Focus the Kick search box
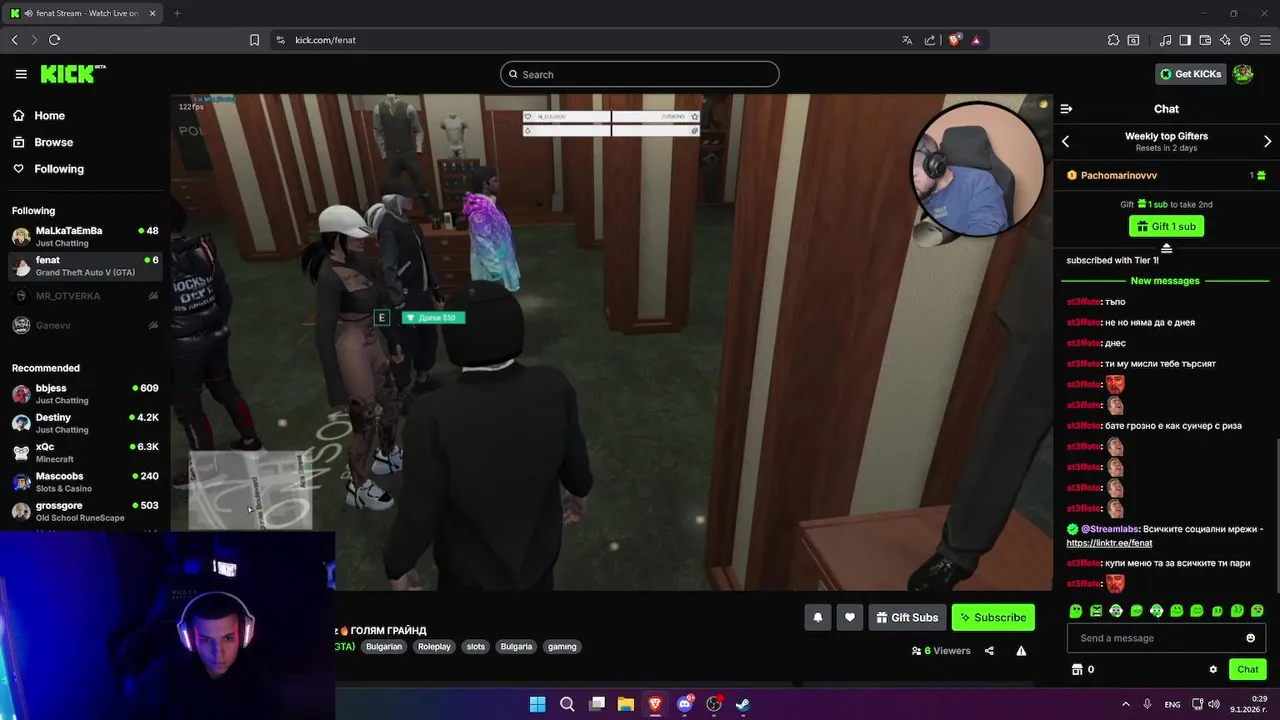Screen dimensions: 1280x720 [640, 74]
